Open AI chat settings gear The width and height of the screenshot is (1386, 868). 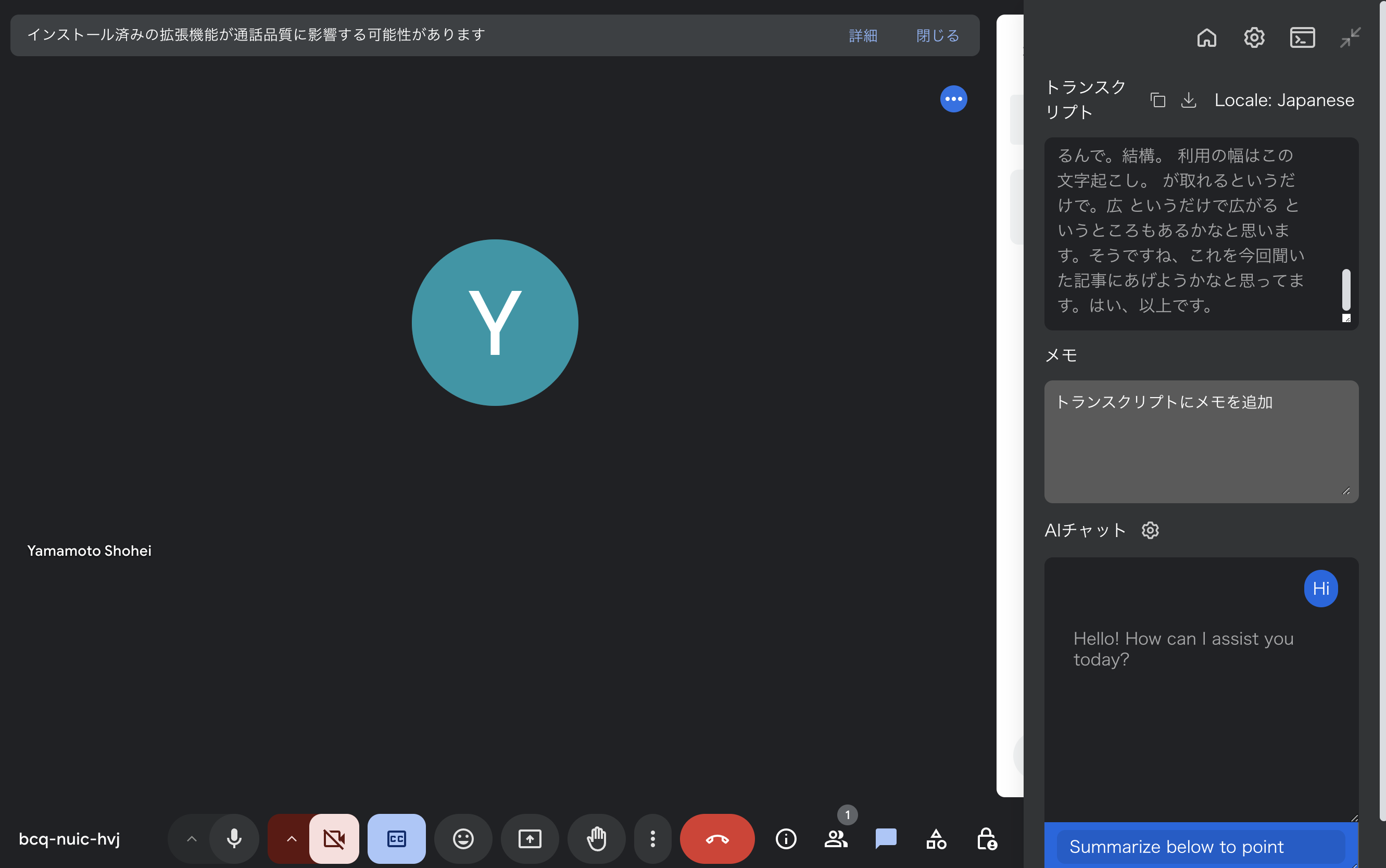pyautogui.click(x=1150, y=530)
